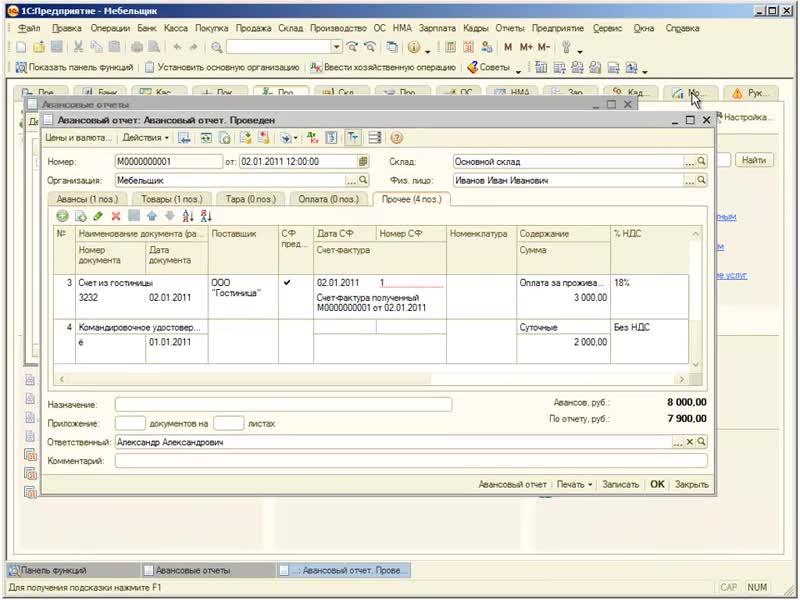Image resolution: width=800 pixels, height=600 pixels.
Task: Click the magnifier icon next to Склад
Action: 701,161
